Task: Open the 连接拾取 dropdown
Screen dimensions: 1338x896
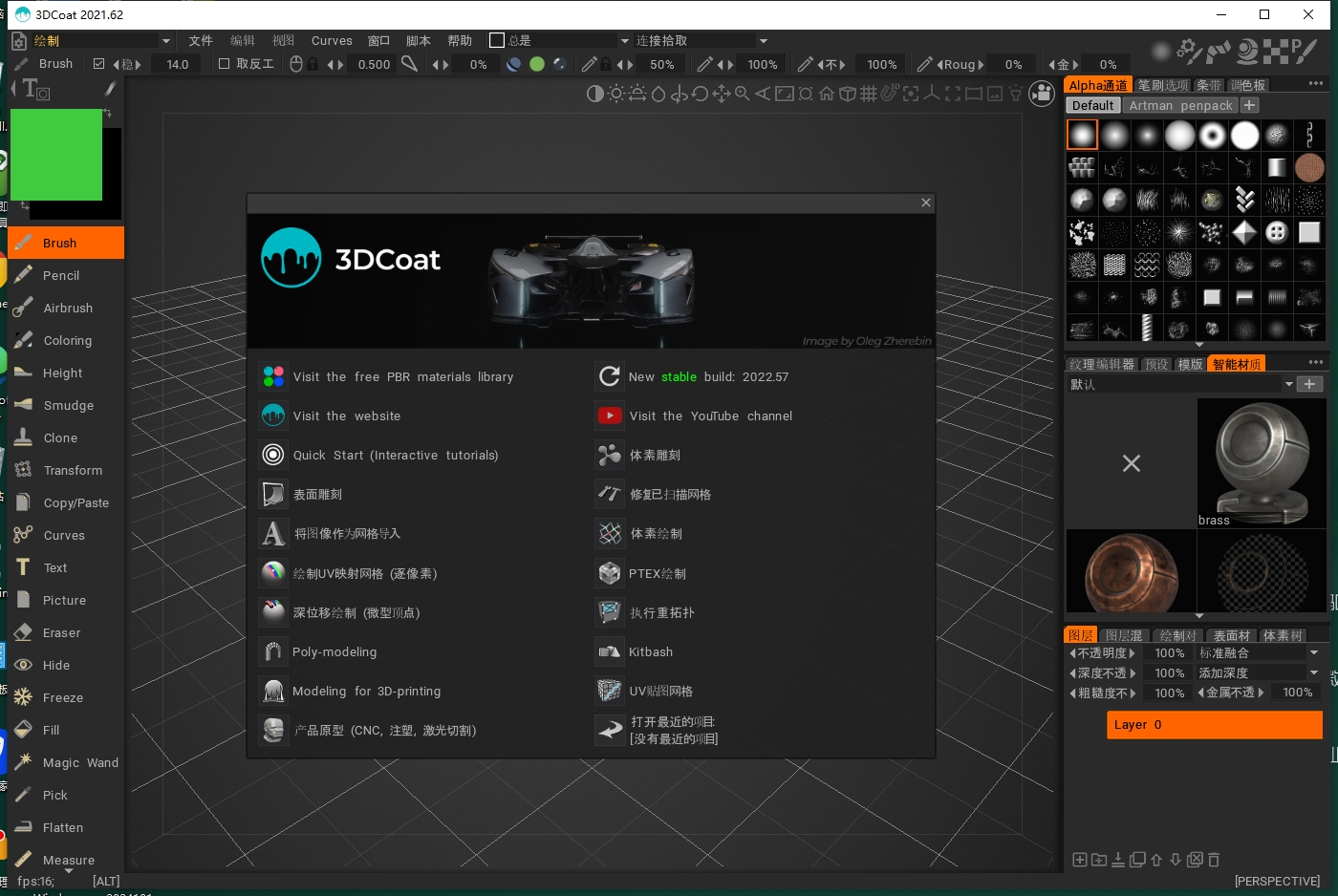Action: pos(763,41)
